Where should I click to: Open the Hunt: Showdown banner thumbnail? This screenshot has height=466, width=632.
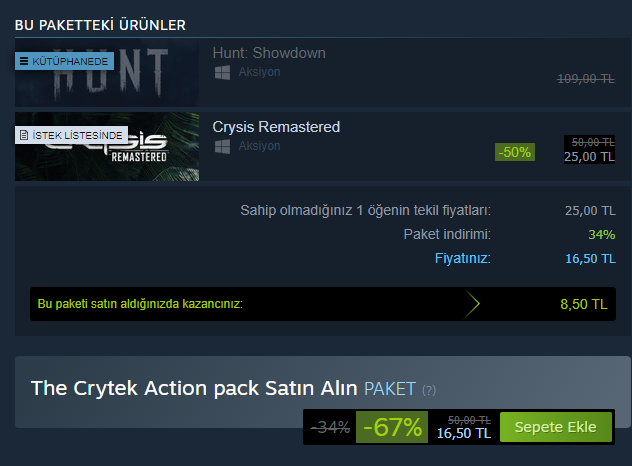tap(107, 73)
